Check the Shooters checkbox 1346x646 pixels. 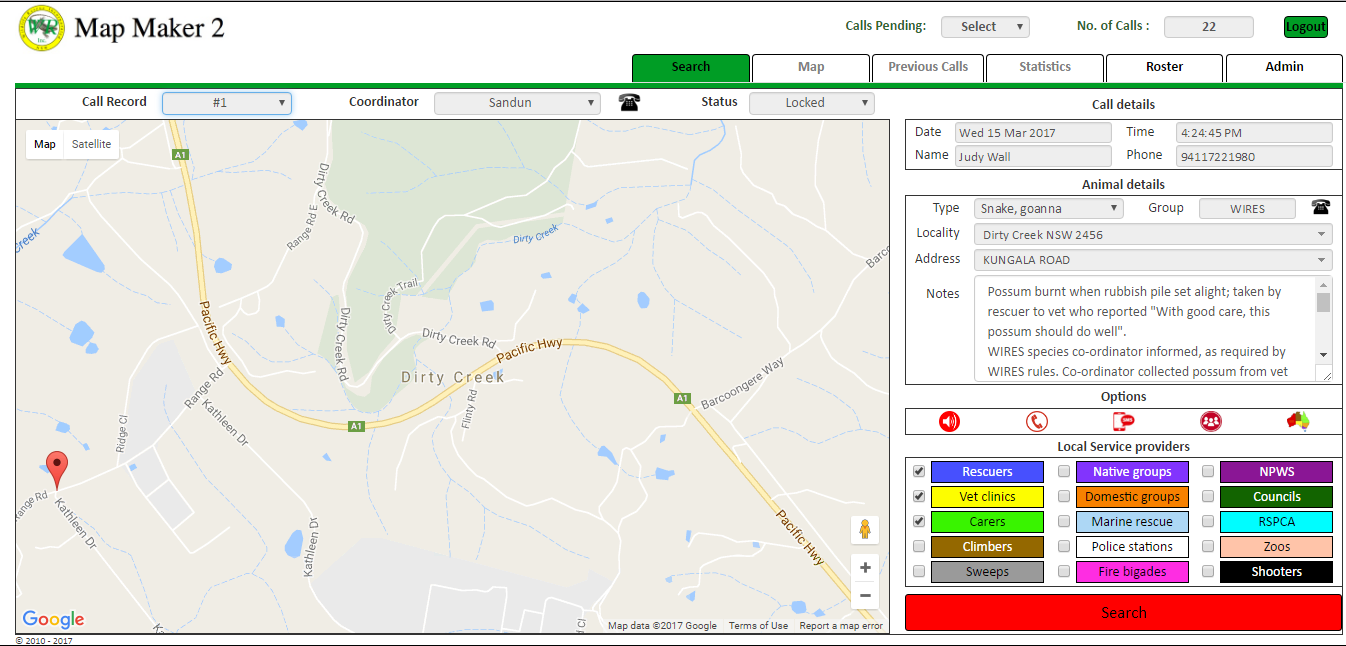(1208, 571)
